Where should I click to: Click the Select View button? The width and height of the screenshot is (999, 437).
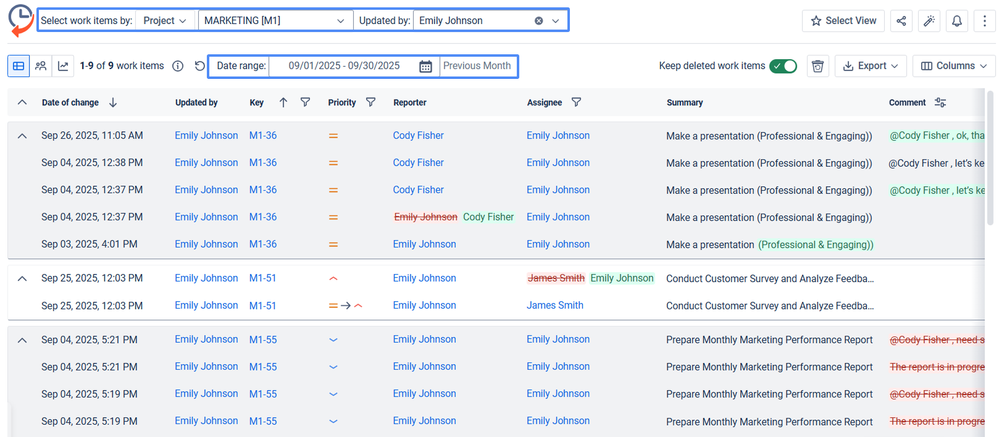click(843, 20)
